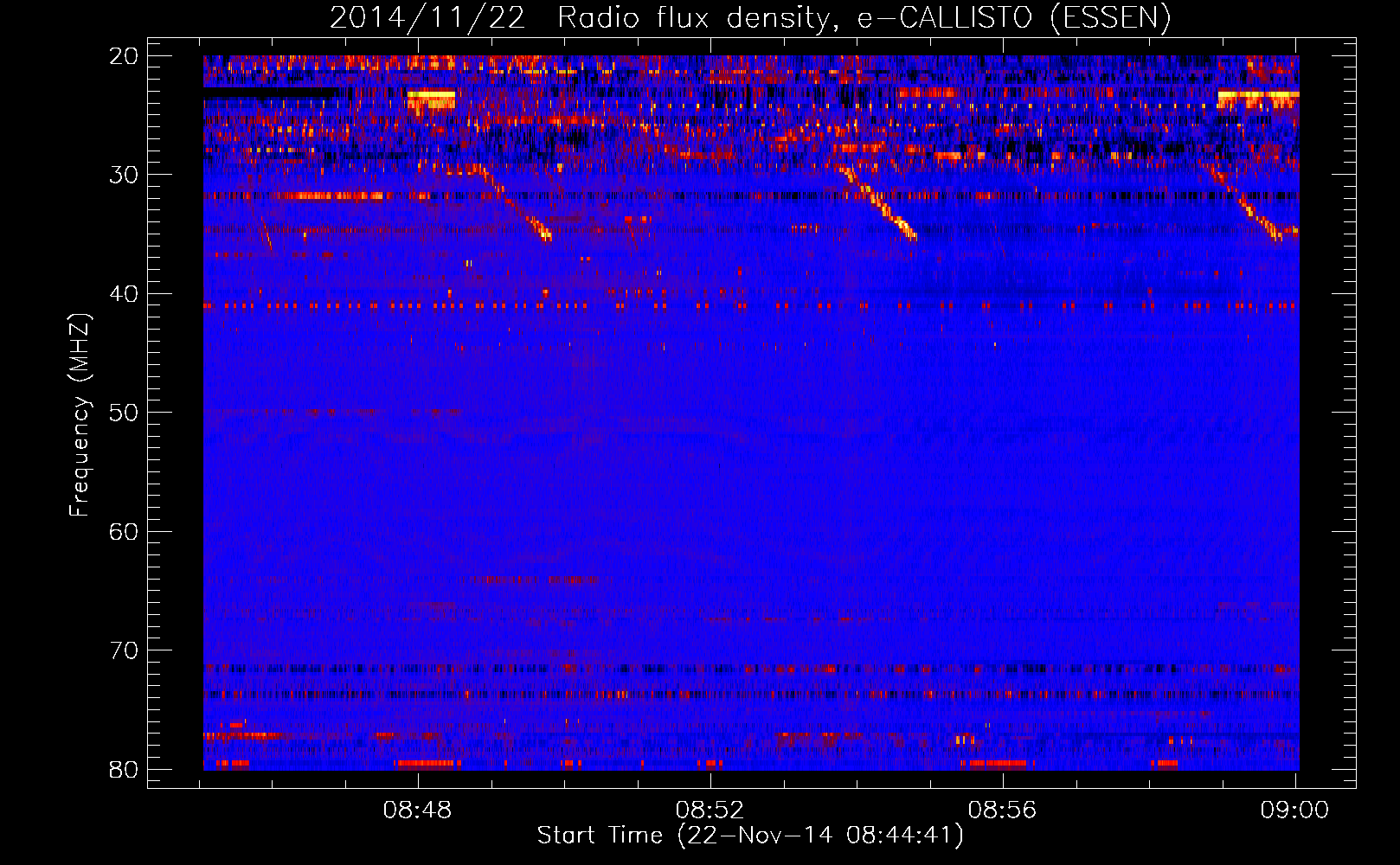
Task: Click the 08:48 time tick label
Action: coord(418,811)
